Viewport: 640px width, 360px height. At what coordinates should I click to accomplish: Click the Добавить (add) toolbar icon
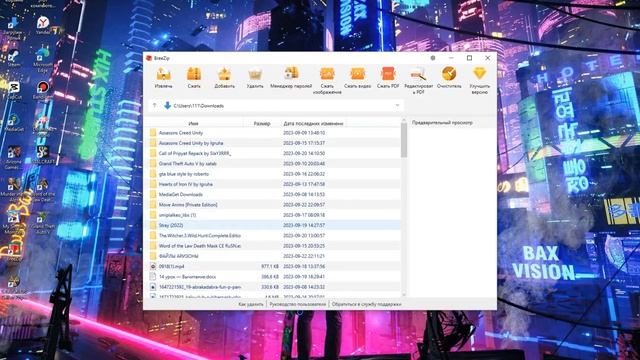coord(224,74)
